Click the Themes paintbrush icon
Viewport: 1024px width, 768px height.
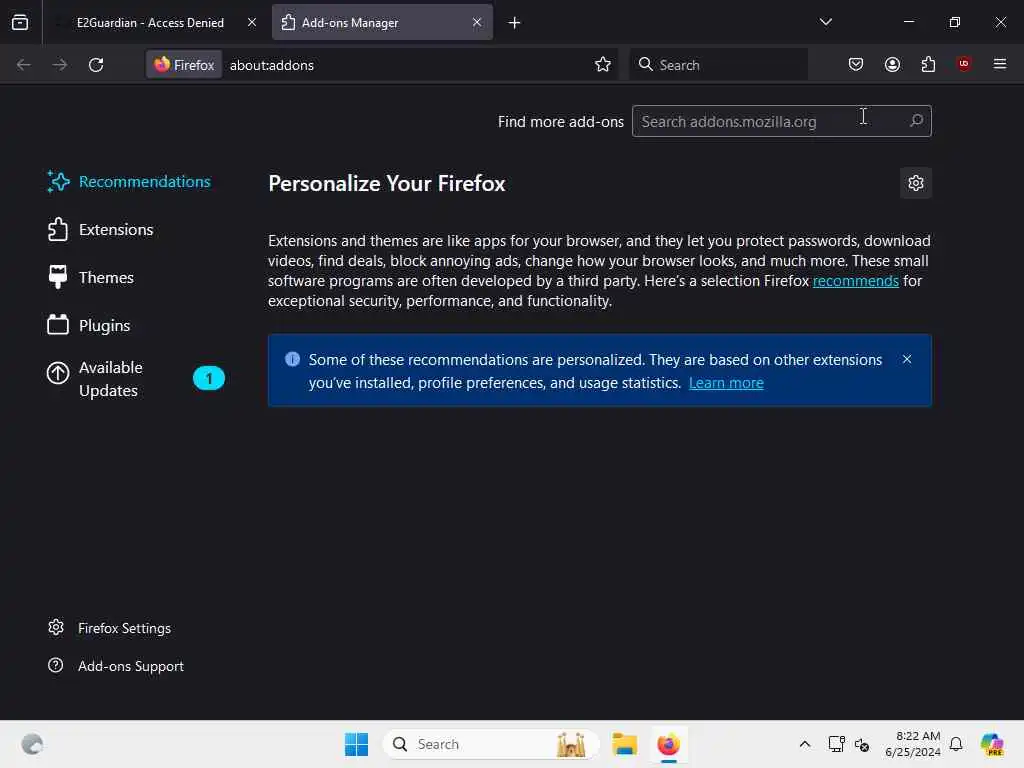pos(58,277)
